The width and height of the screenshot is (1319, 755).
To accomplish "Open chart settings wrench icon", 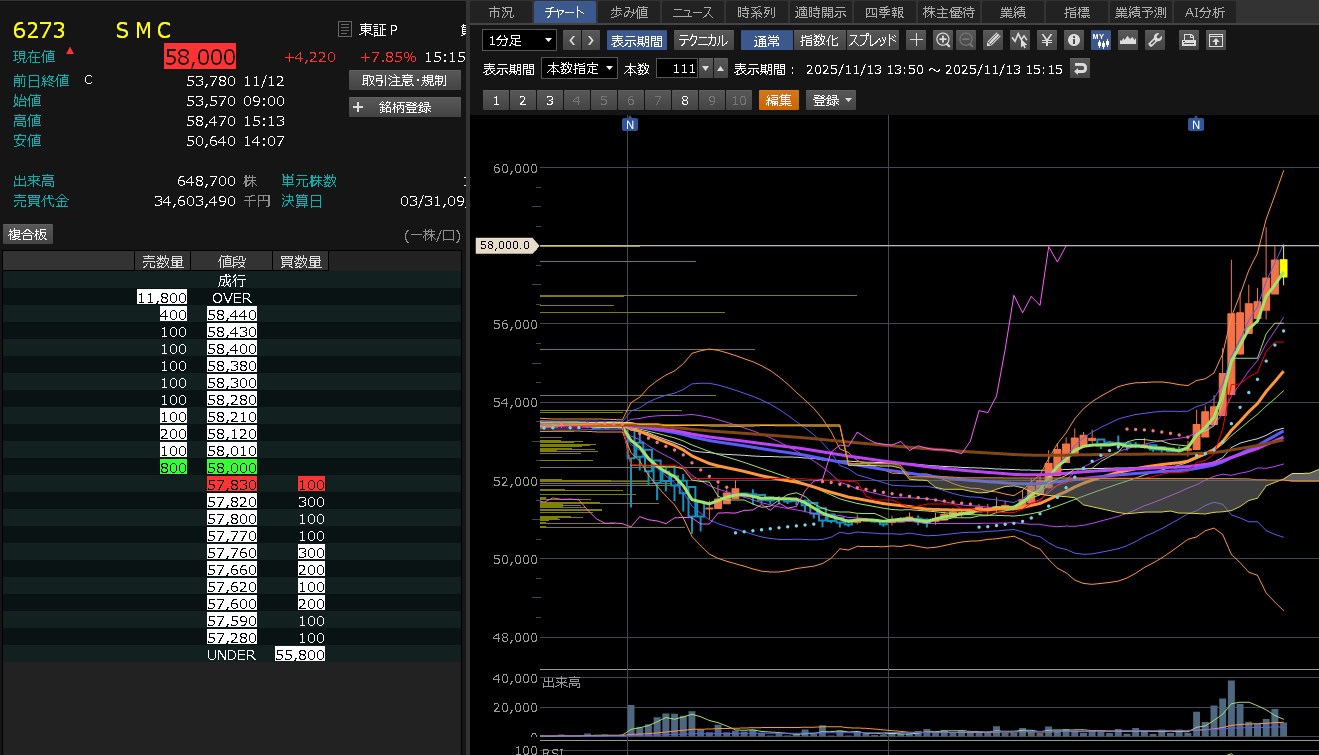I will click(1154, 40).
